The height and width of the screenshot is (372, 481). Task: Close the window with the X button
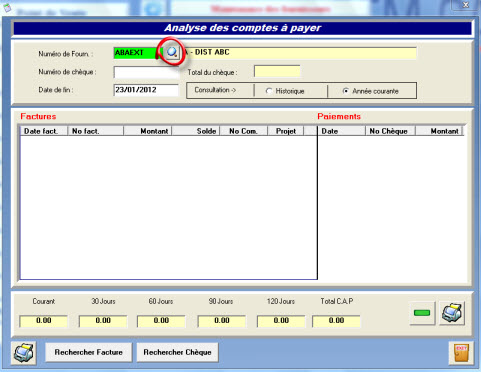pos(466,5)
